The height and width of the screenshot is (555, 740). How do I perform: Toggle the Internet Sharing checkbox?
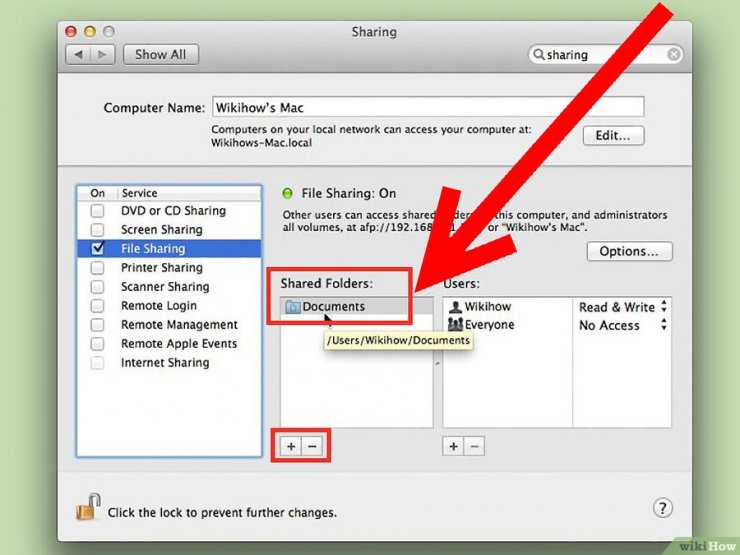click(x=97, y=362)
